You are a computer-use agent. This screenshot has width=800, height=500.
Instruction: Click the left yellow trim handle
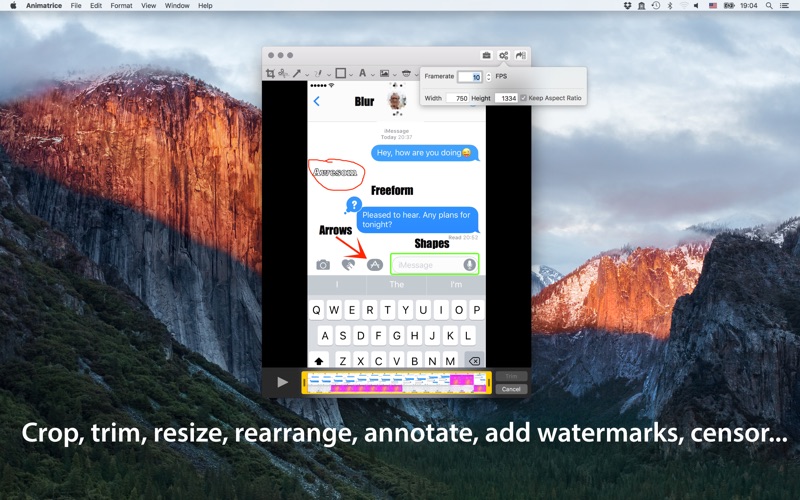pyautogui.click(x=304, y=382)
